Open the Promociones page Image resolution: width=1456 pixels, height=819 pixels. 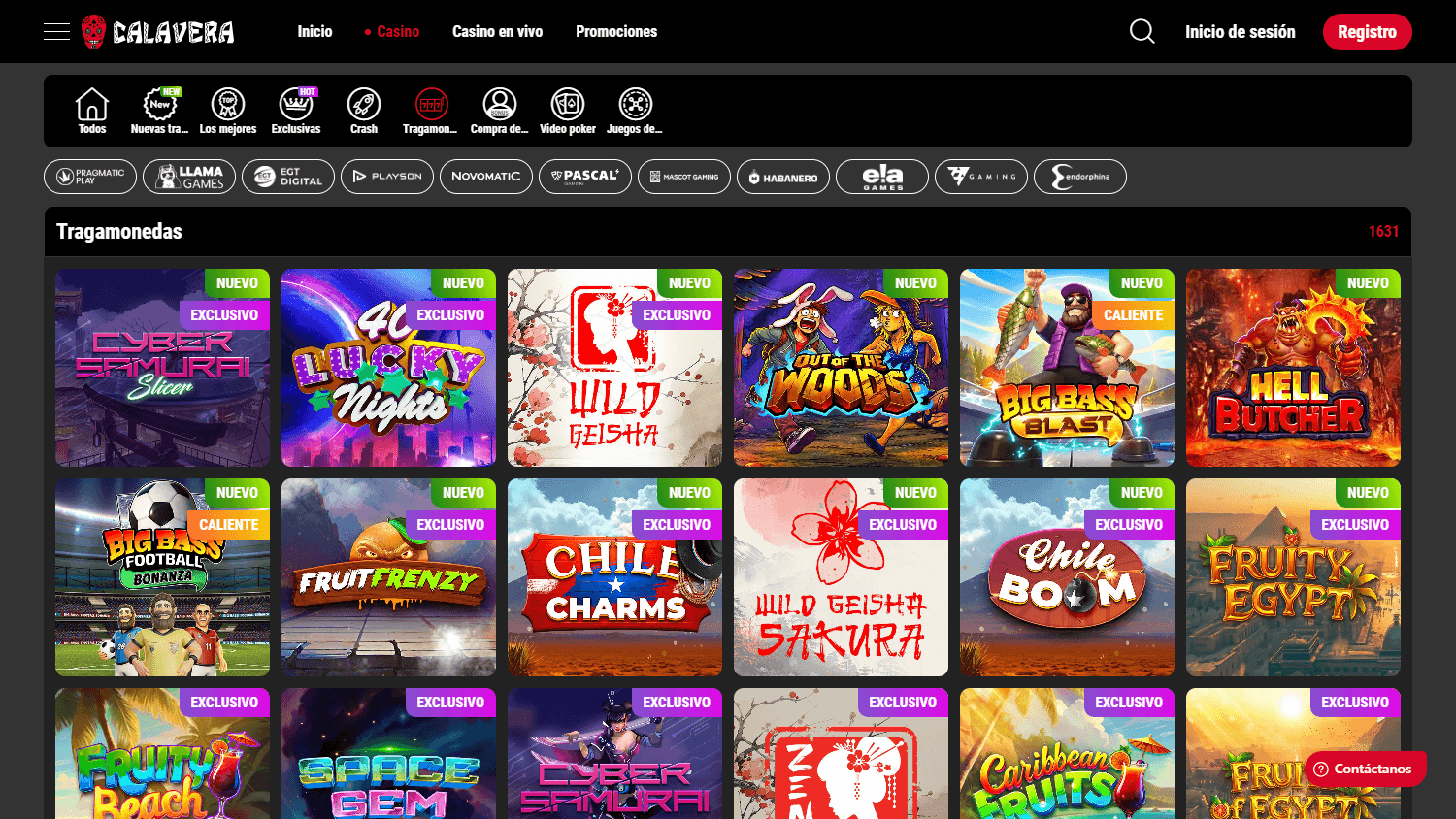coord(616,32)
